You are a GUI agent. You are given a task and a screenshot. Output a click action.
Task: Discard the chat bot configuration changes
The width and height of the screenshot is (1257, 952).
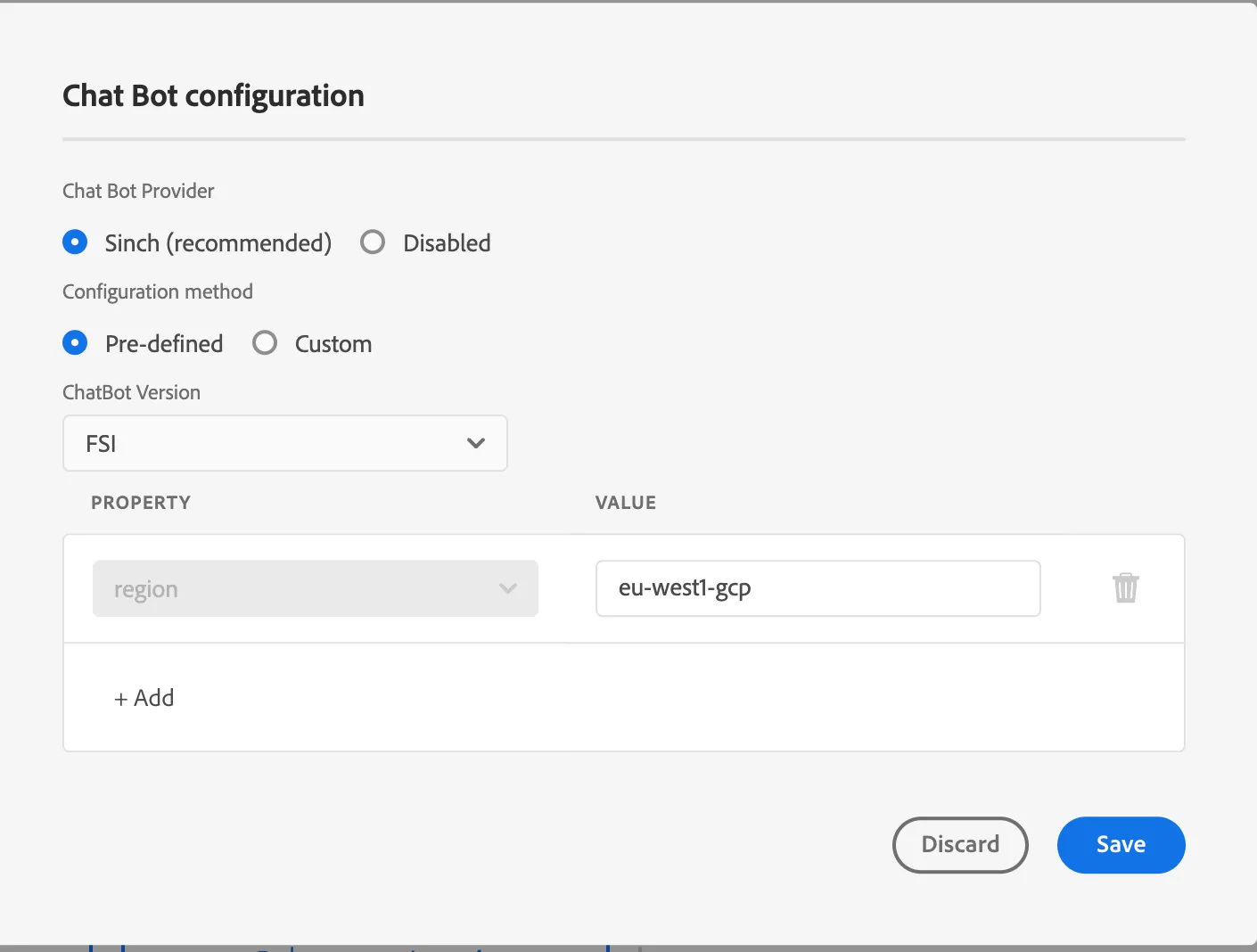[960, 845]
